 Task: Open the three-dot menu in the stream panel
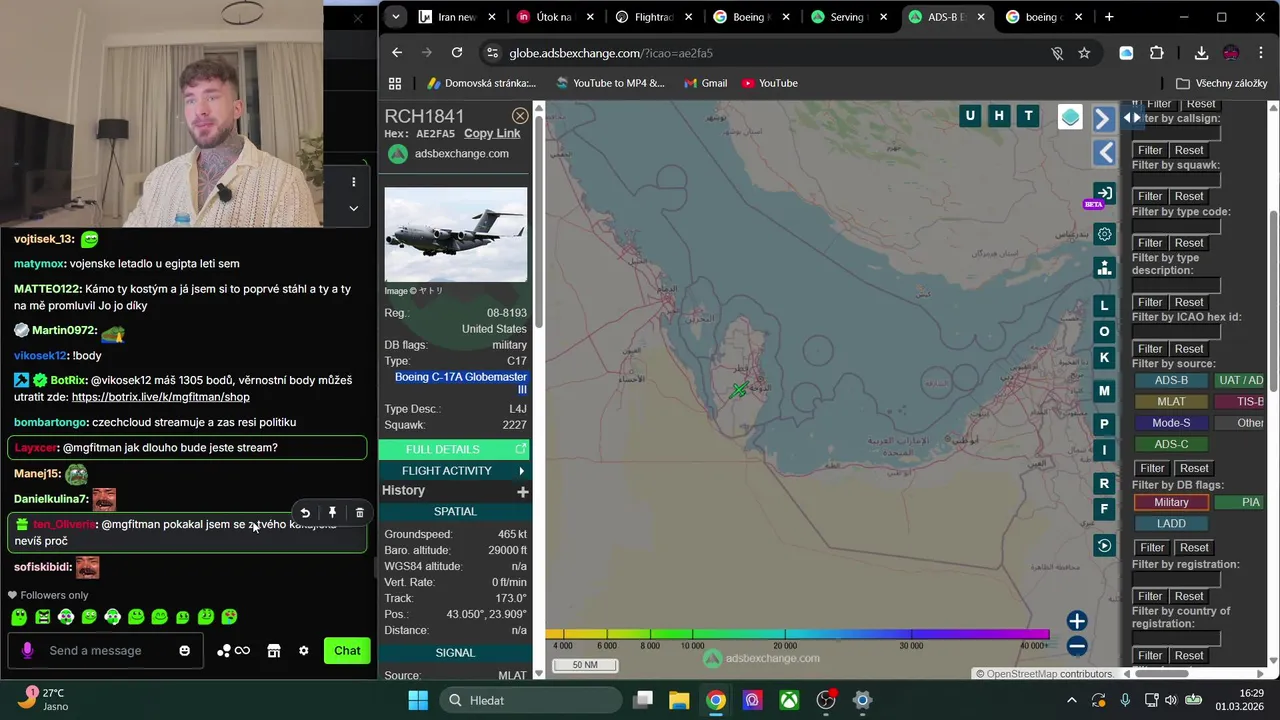353,182
